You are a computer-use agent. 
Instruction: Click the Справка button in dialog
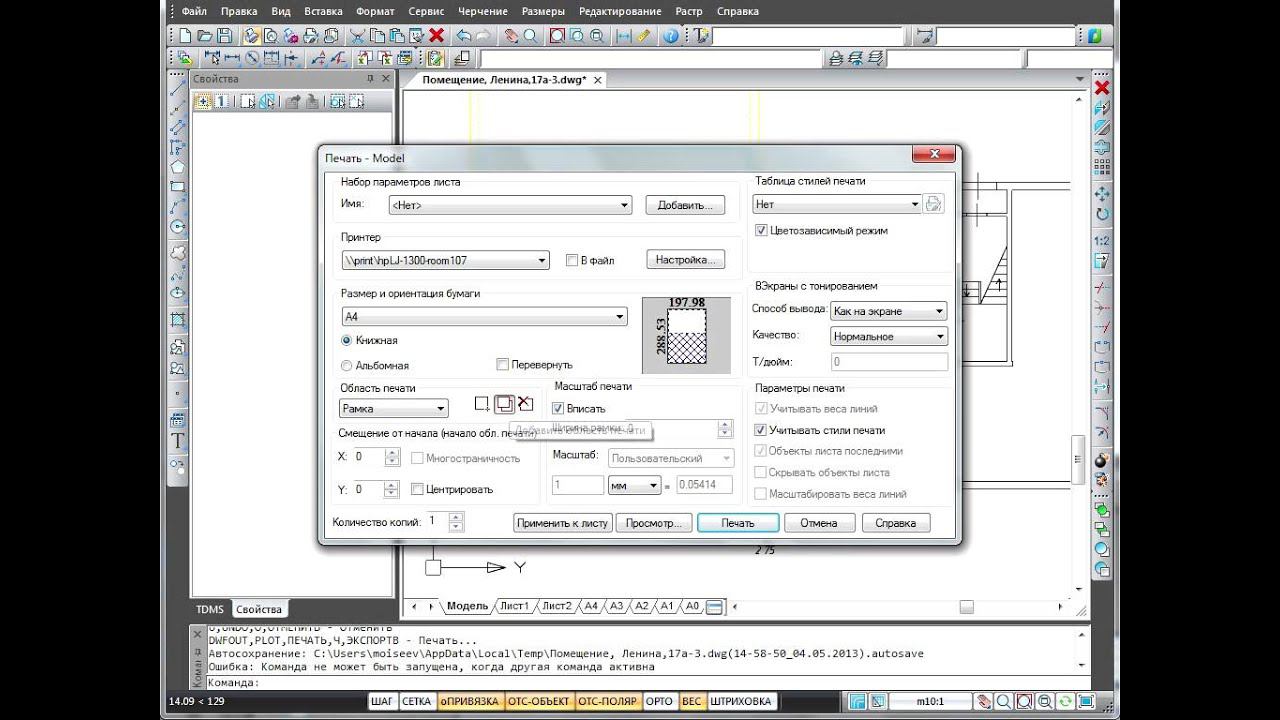(895, 523)
